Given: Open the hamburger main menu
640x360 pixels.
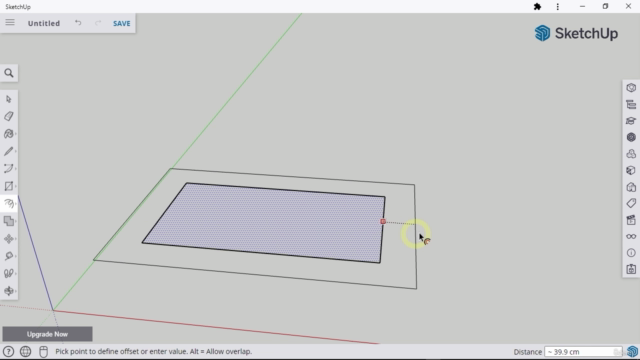Looking at the screenshot, I should point(10,23).
